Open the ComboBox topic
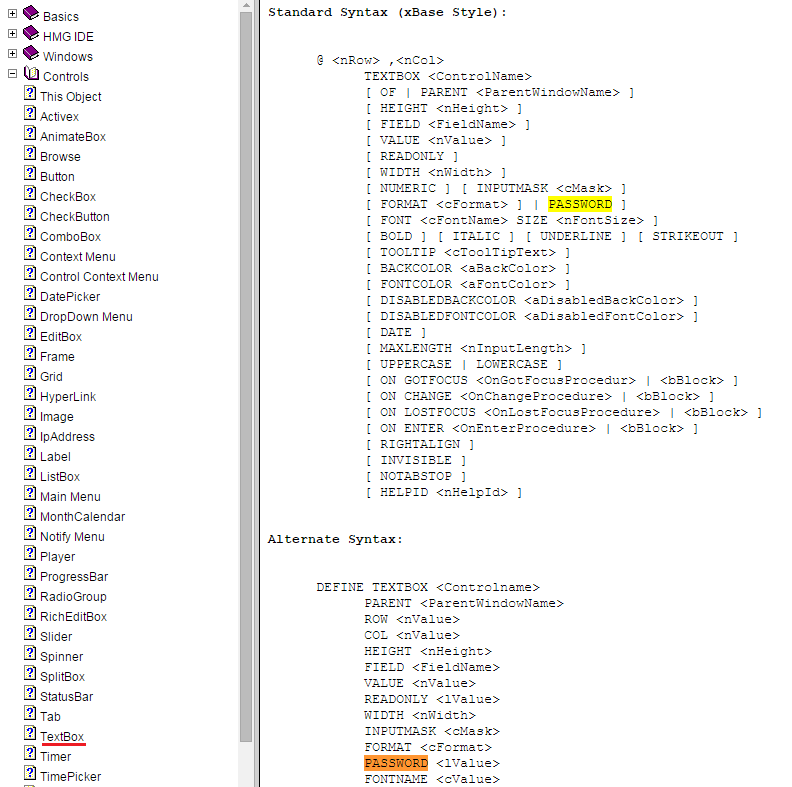Screen dimensions: 792x787 70,236
